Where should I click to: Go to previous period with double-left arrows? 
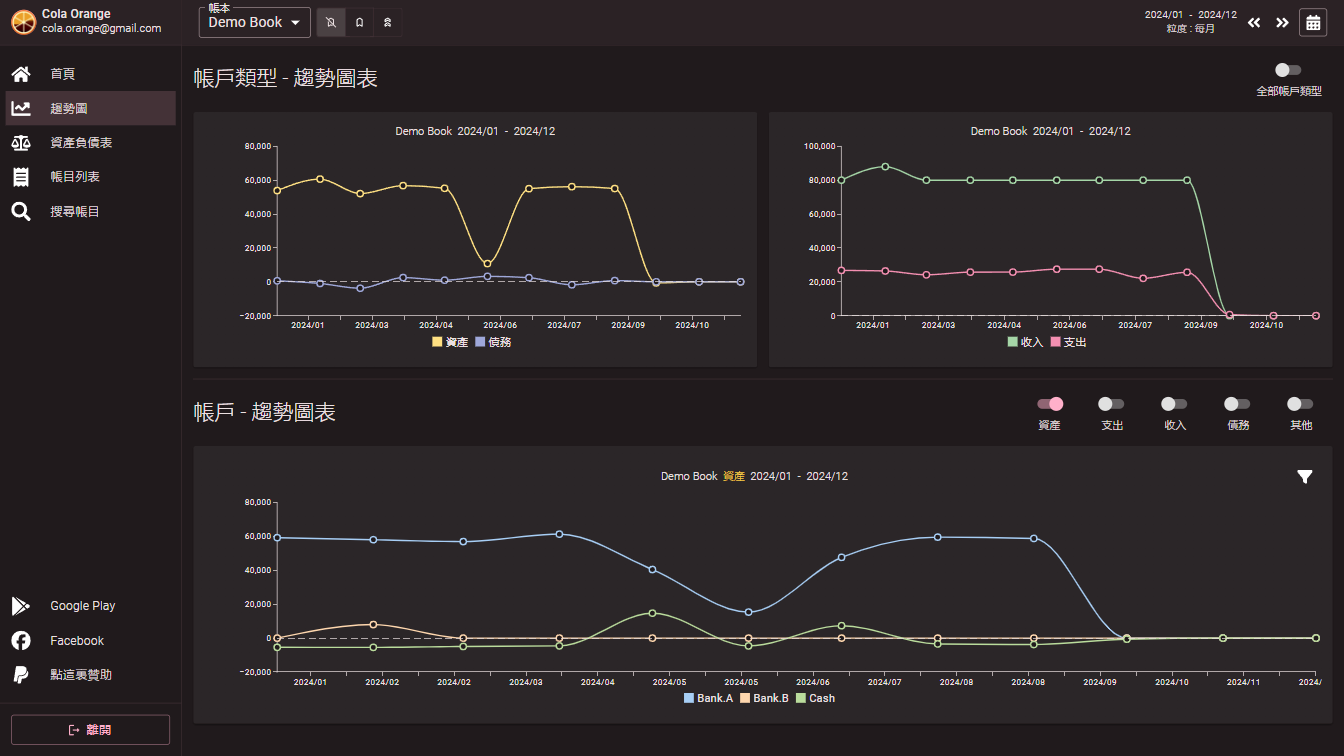coord(1254,22)
